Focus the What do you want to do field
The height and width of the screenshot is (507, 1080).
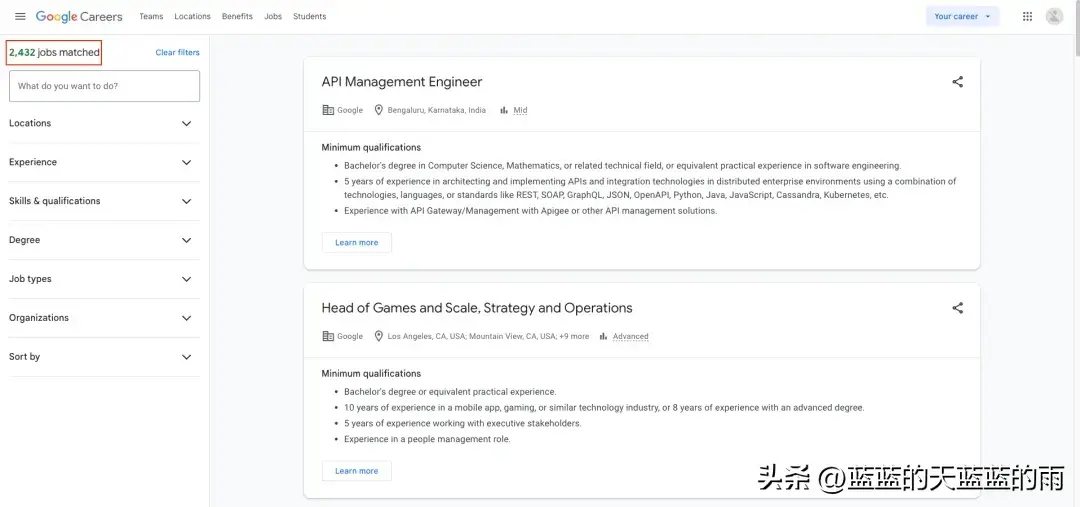[104, 86]
